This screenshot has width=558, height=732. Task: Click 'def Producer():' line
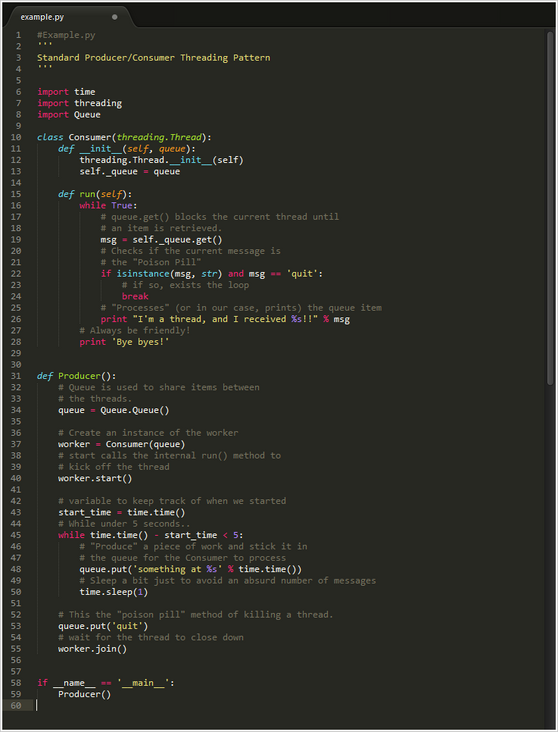point(77,376)
